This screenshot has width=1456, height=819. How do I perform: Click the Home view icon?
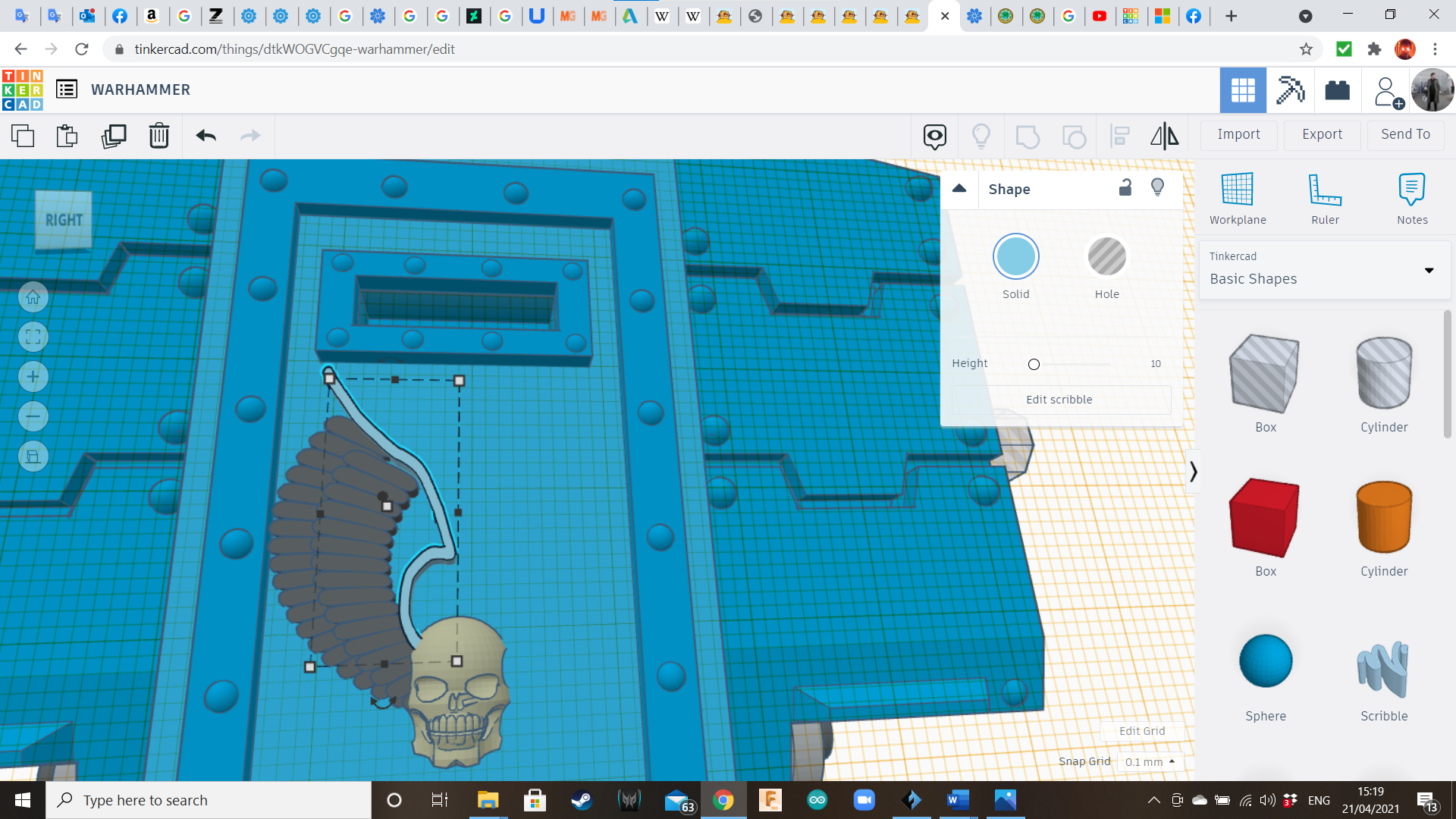point(33,297)
